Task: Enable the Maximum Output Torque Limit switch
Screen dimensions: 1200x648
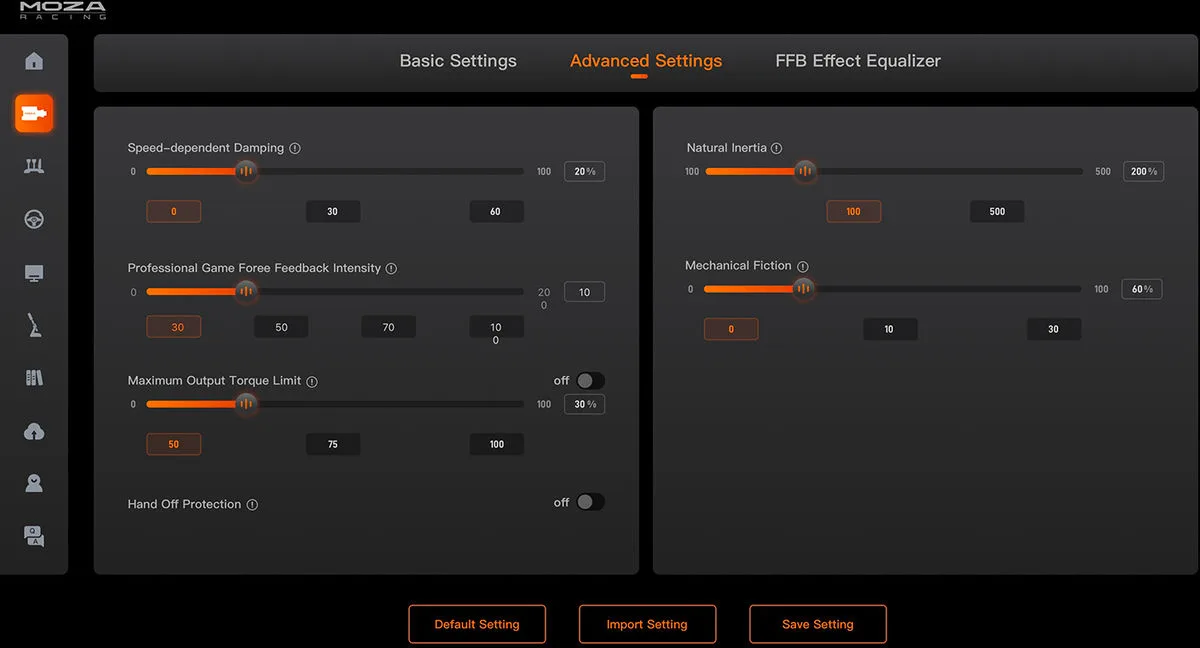Action: [590, 381]
